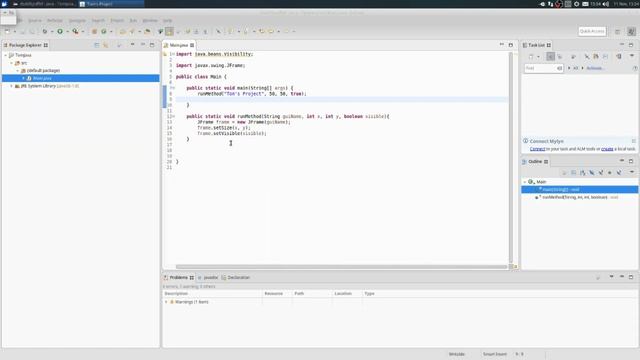Image resolution: width=640 pixels, height=360 pixels.
Task: Click the Run (green play) toolbar icon
Action: coord(60,31)
